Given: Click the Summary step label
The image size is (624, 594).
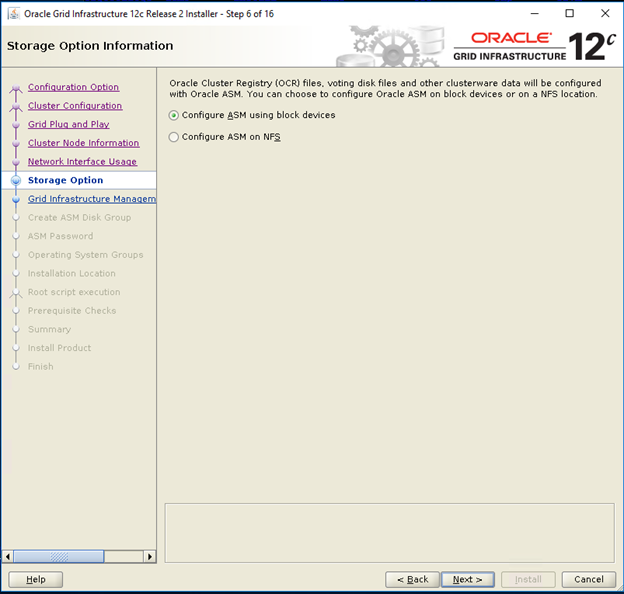Looking at the screenshot, I should tap(49, 329).
